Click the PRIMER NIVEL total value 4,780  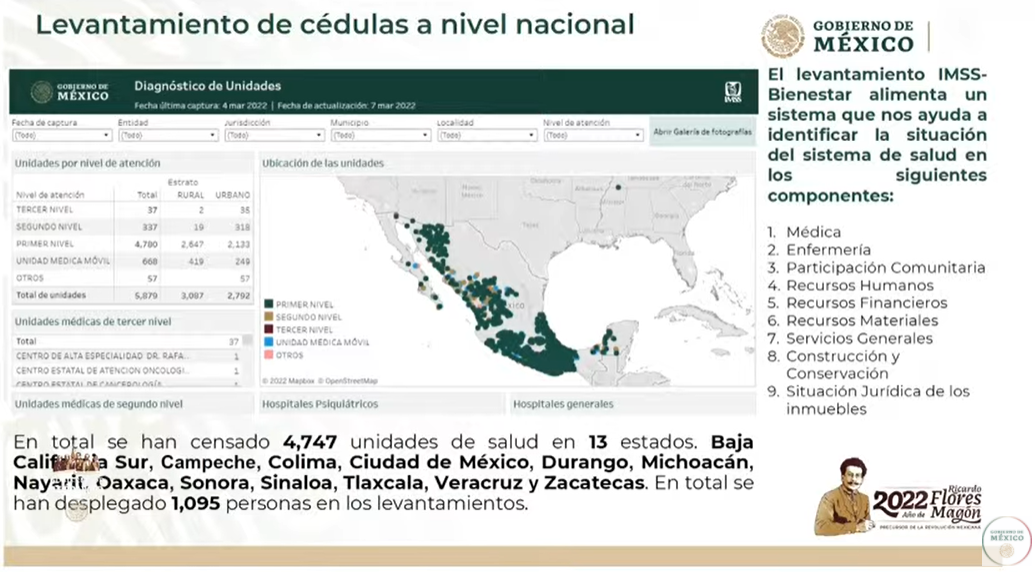(146, 244)
